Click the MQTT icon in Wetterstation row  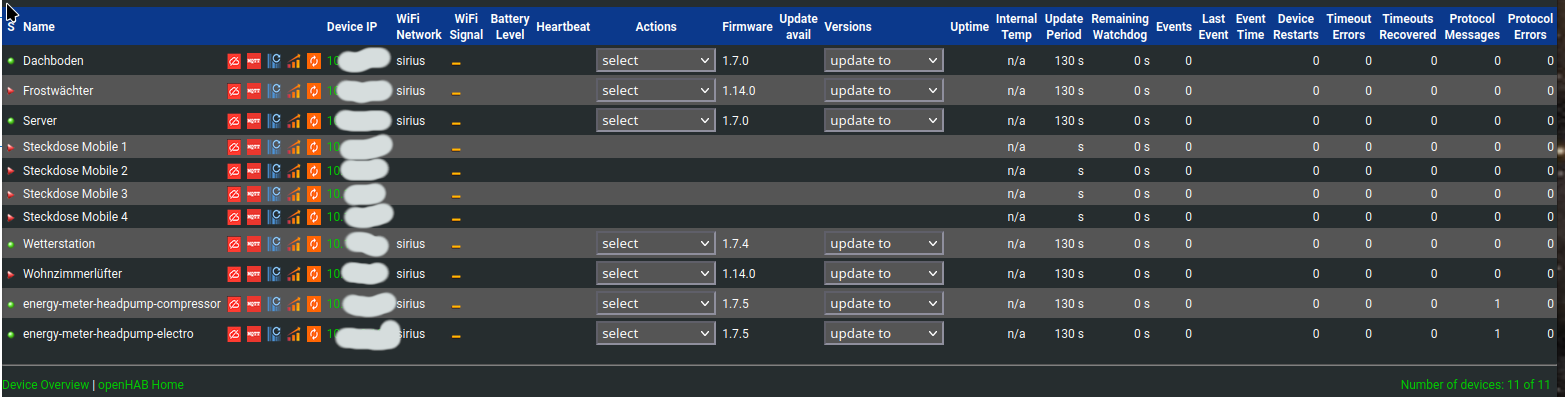click(254, 244)
